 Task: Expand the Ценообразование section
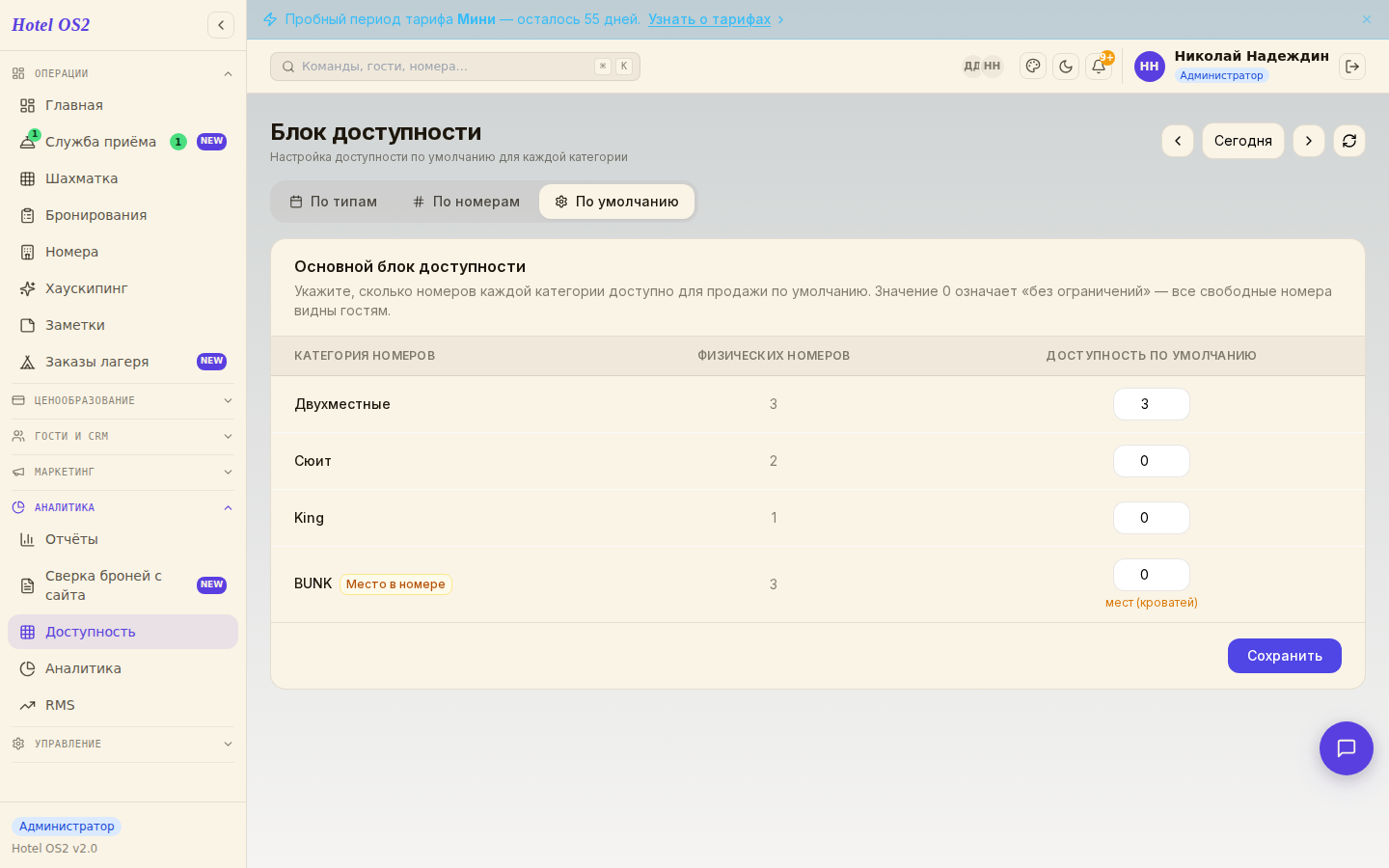click(x=123, y=400)
